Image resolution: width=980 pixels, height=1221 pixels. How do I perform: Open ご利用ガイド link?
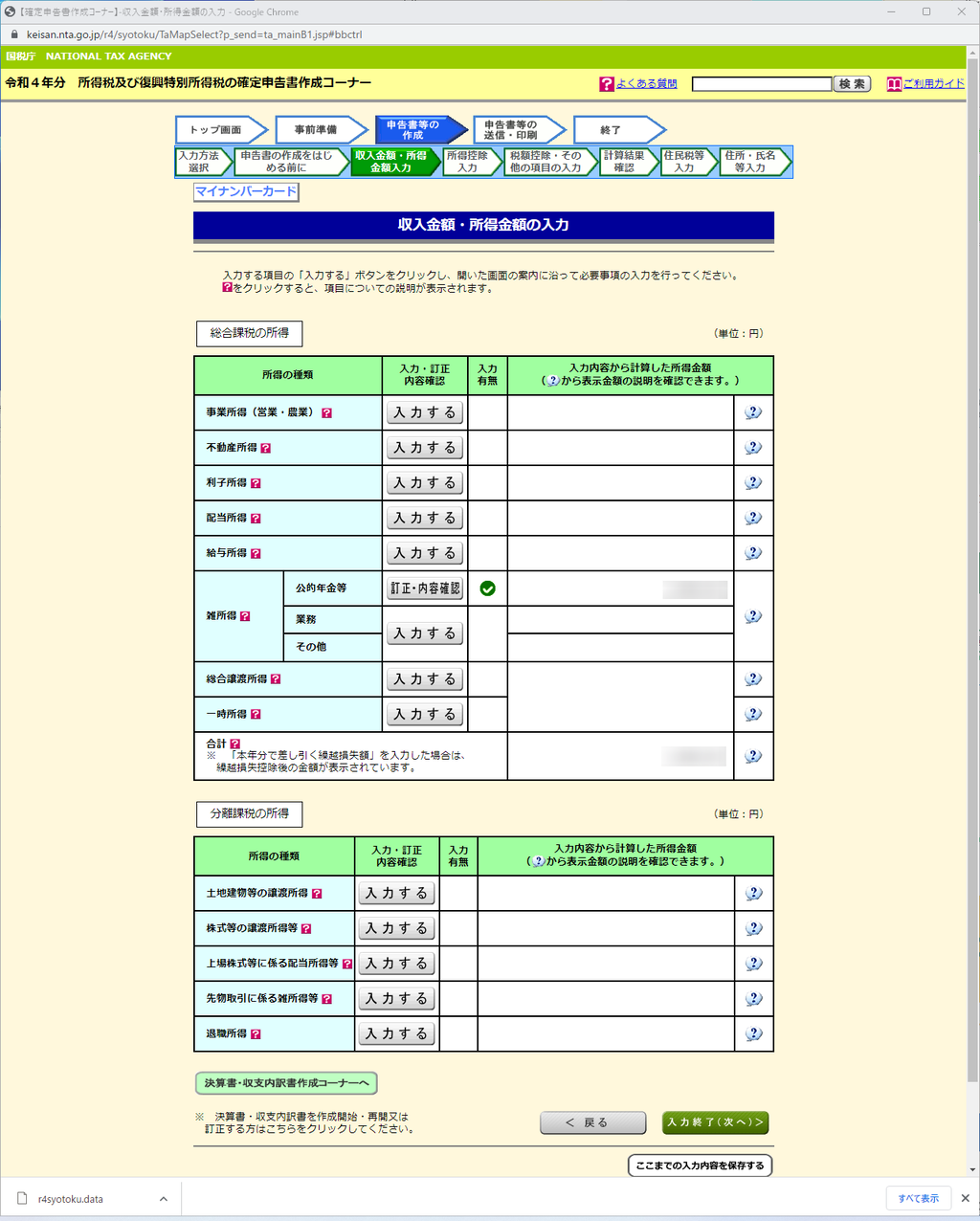[934, 84]
